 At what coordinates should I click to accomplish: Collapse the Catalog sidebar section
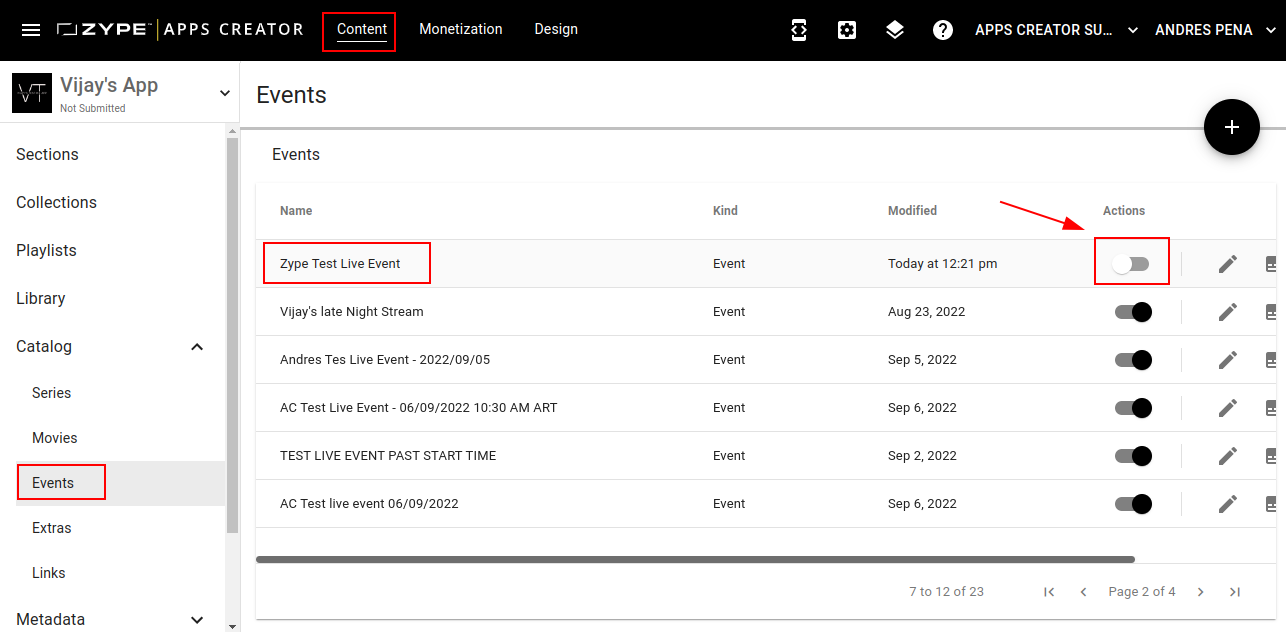coord(197,347)
